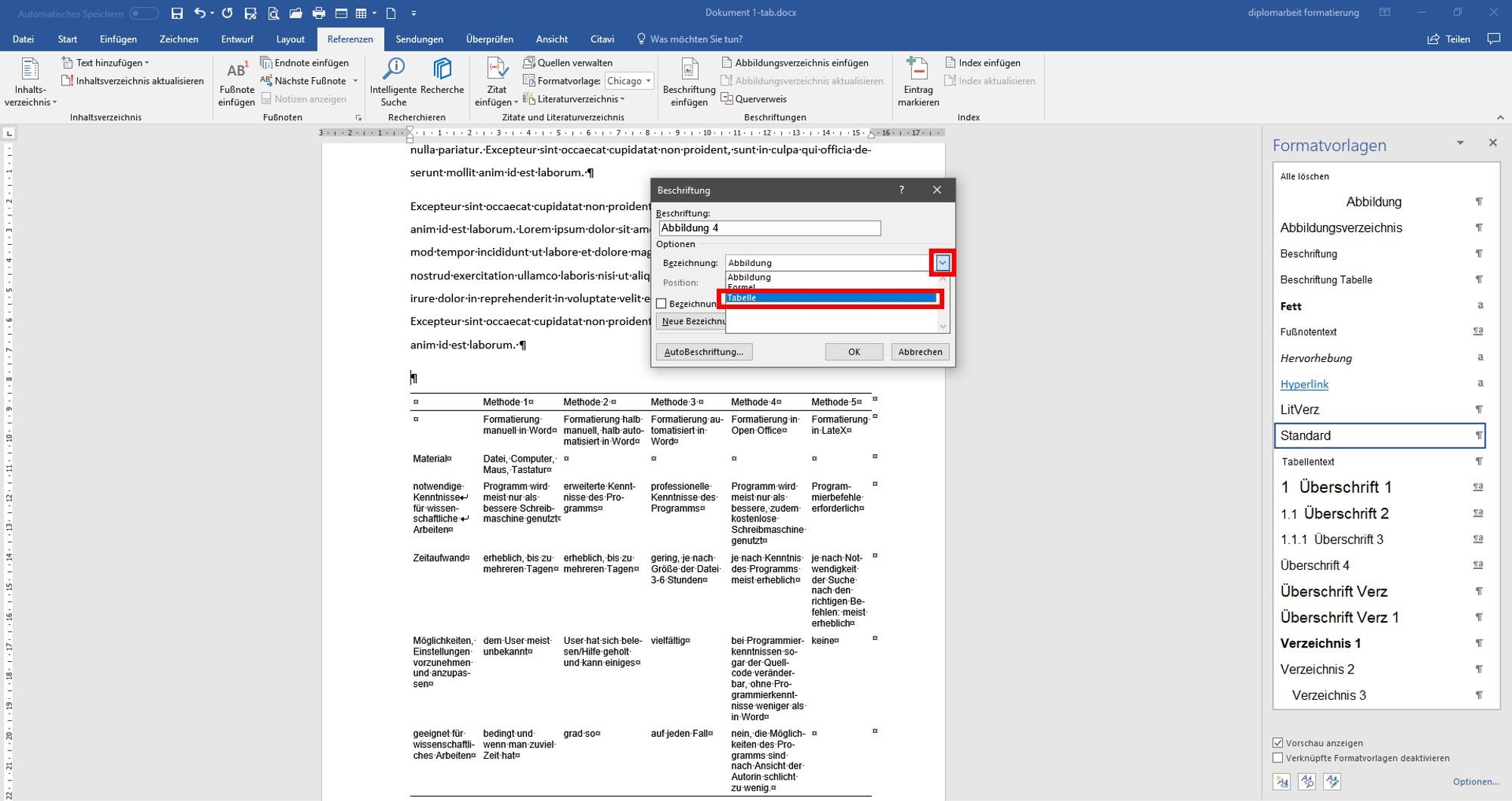Click the AutoBeschriftung button
This screenshot has width=1512, height=801.
[704, 352]
